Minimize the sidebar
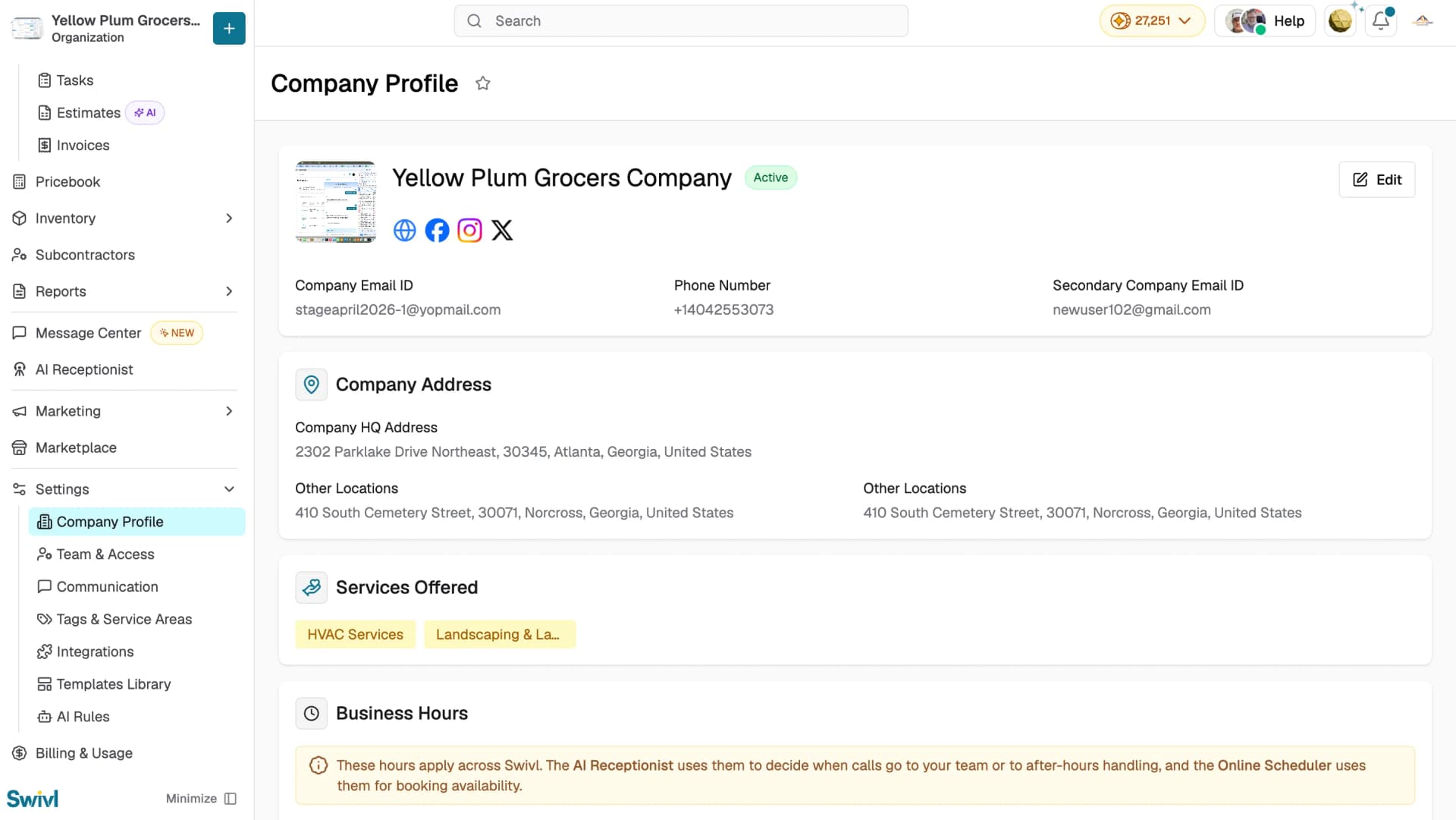 (201, 799)
